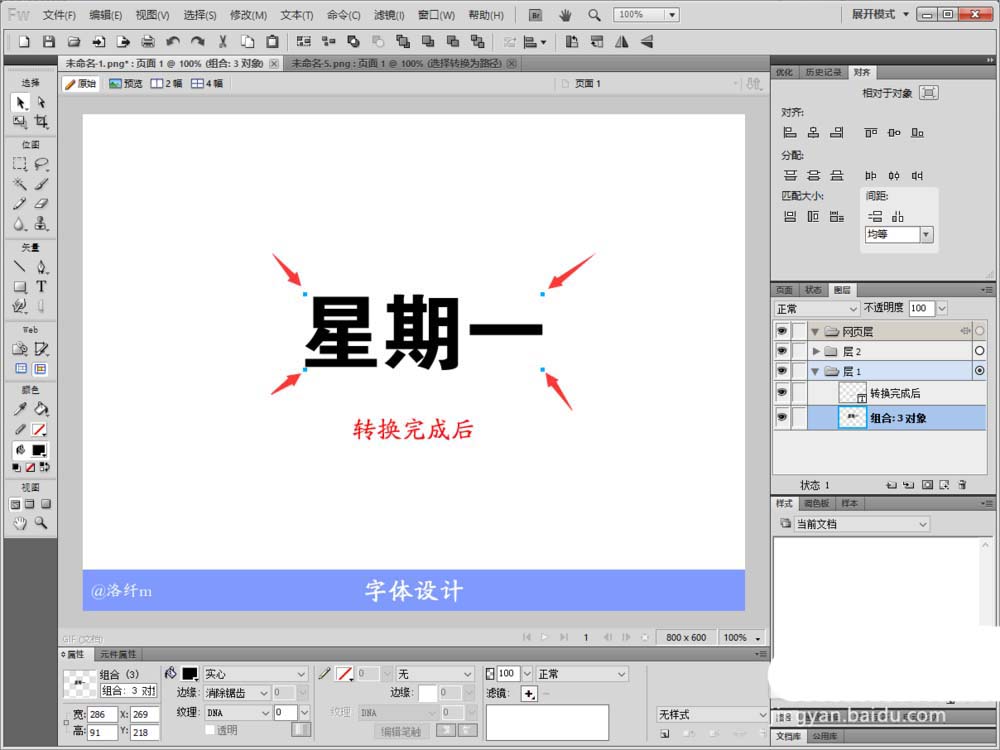Enable the 透明 checkbox in properties
This screenshot has width=1000, height=750.
[x=210, y=730]
